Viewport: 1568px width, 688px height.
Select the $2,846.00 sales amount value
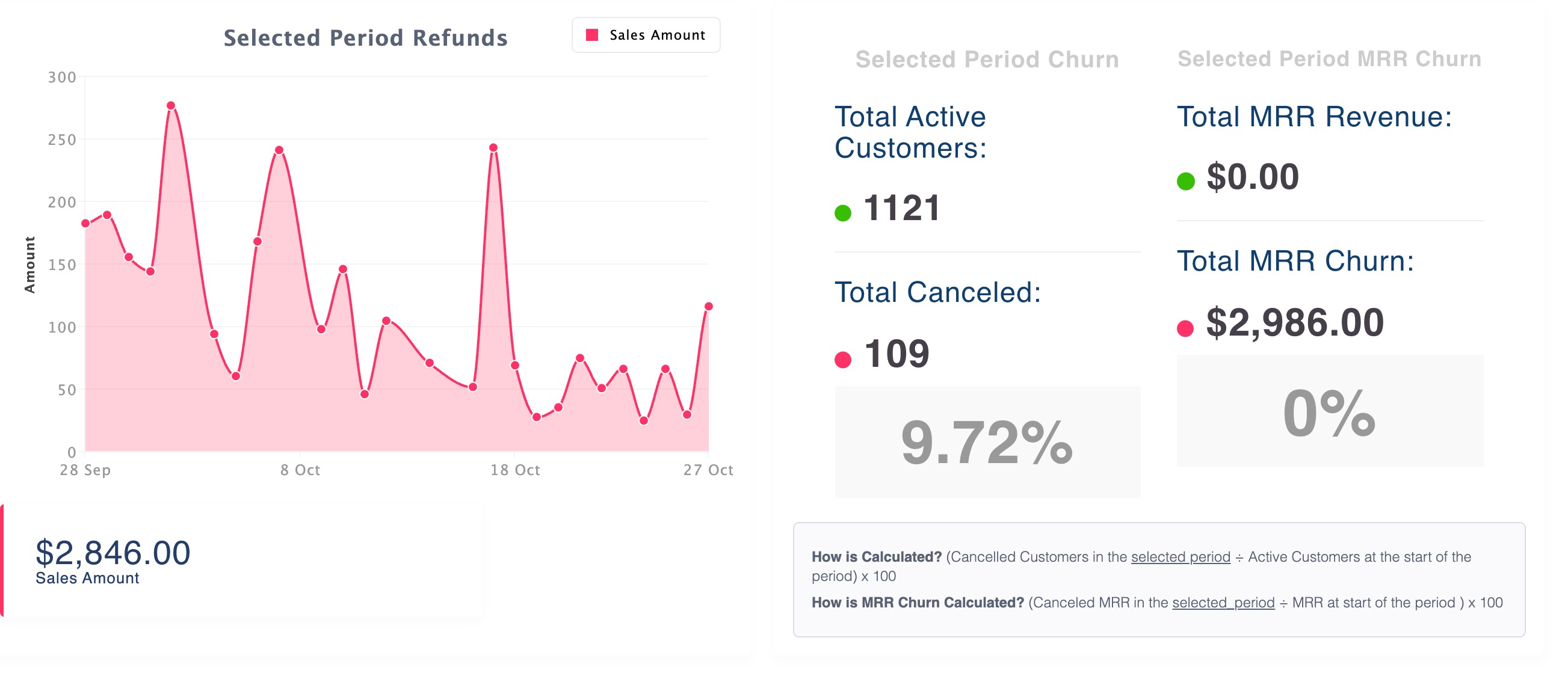click(113, 552)
